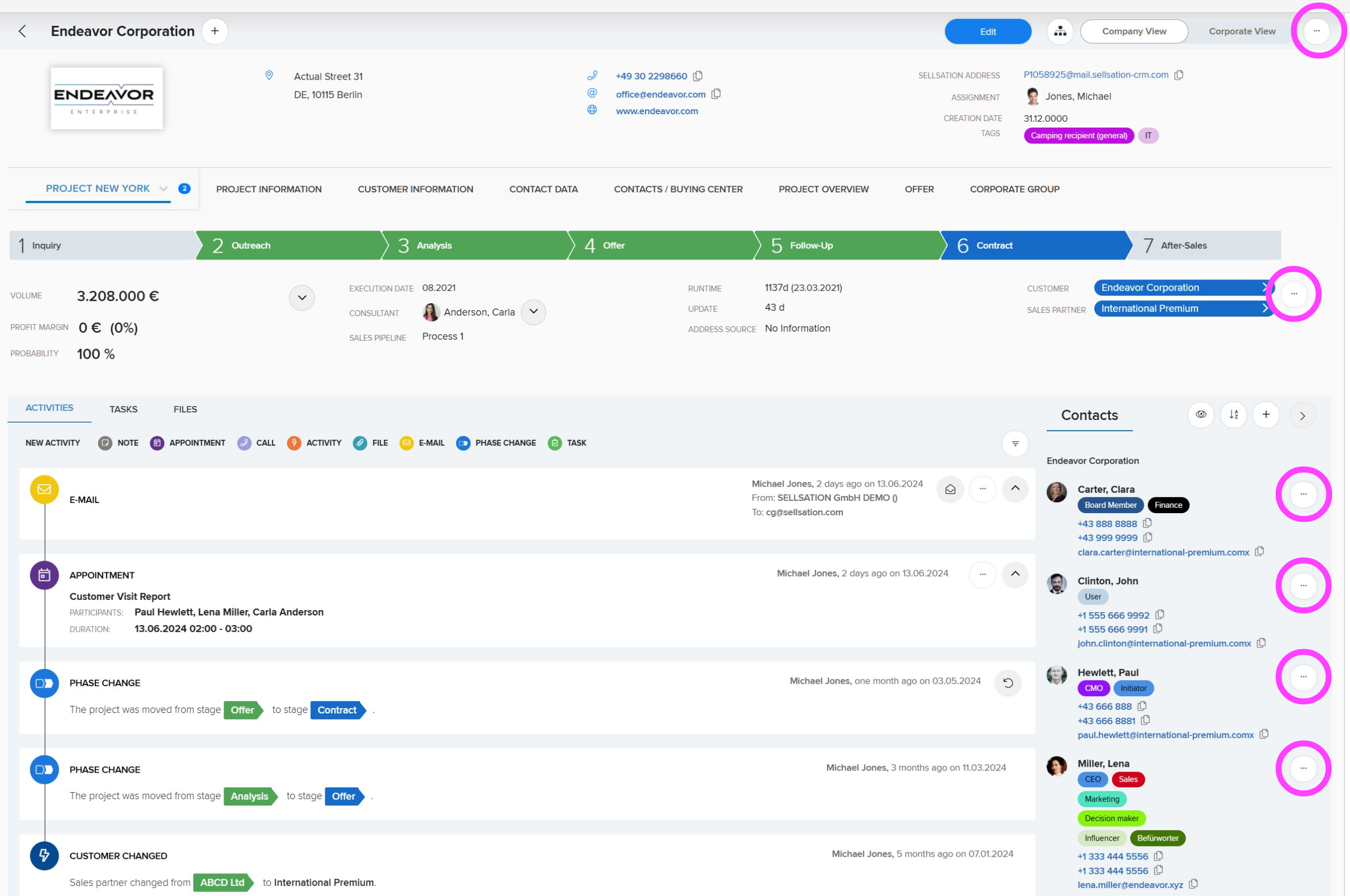1350x896 pixels.
Task: Create a new Note activity
Action: [118, 444]
